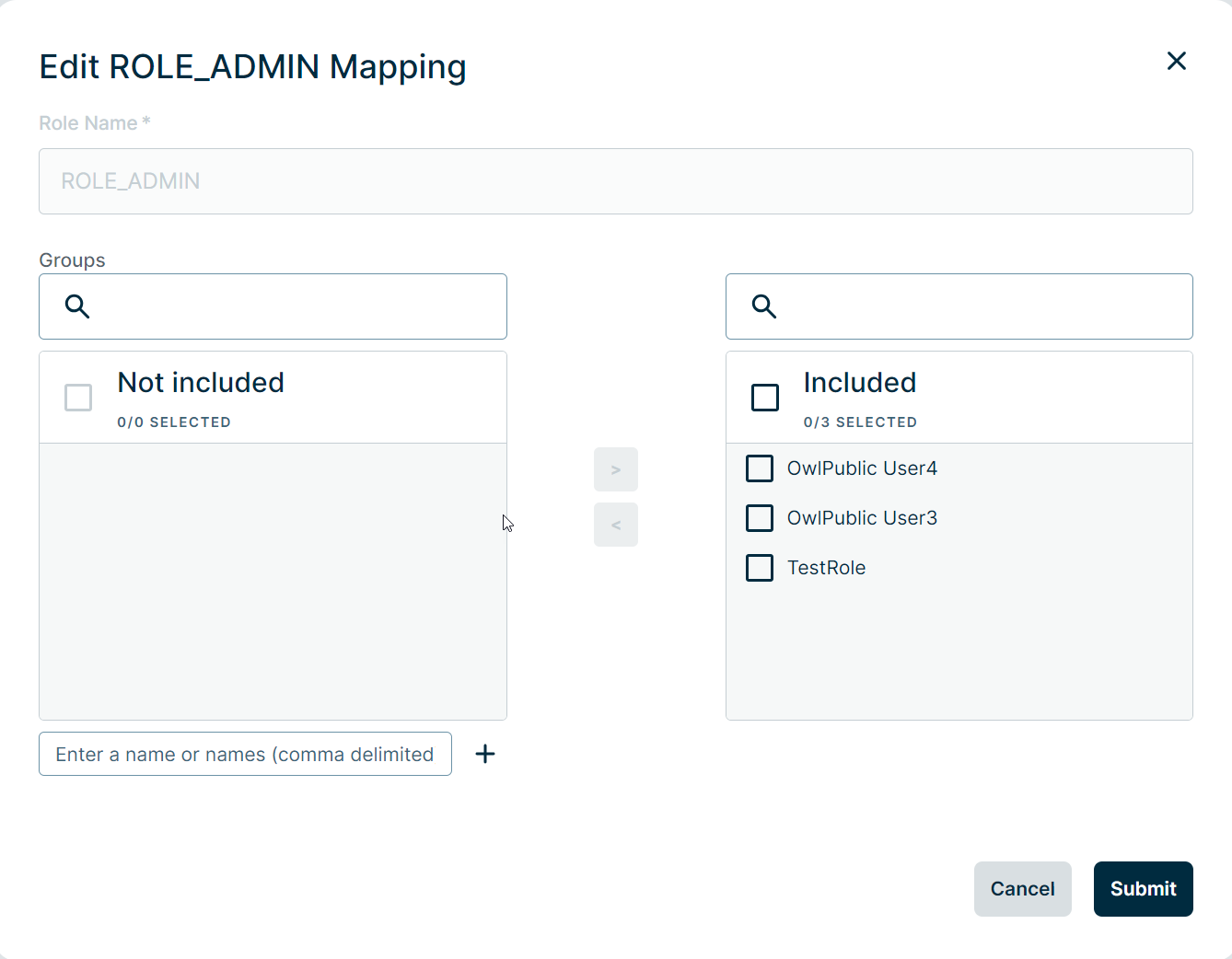
Task: Submit the role mapping changes
Action: click(x=1143, y=889)
